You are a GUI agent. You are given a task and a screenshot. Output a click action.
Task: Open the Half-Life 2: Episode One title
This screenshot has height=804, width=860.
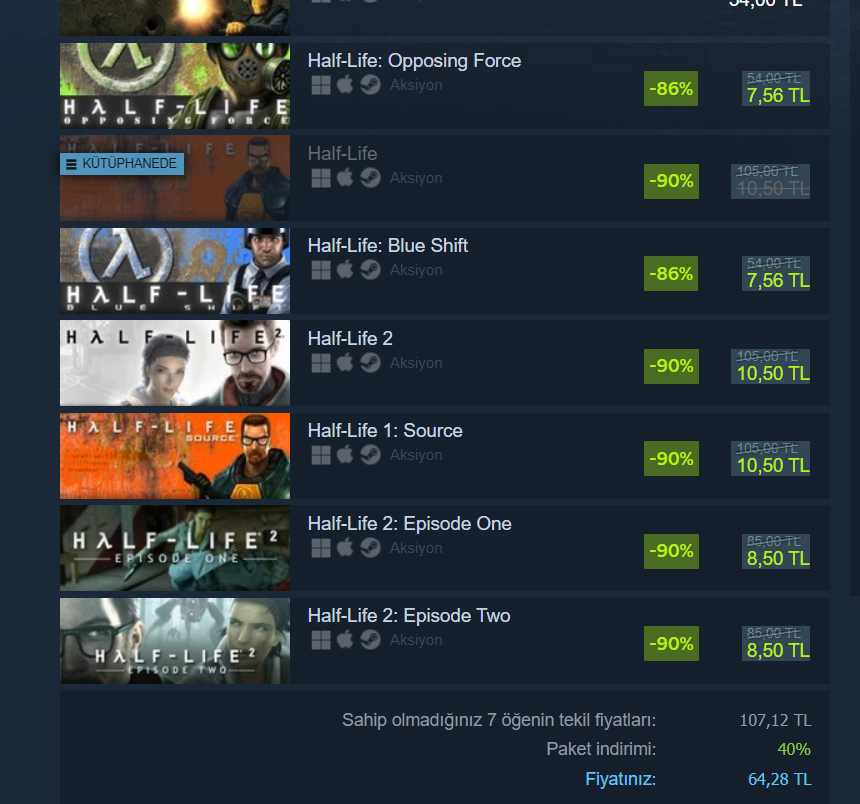[409, 524]
